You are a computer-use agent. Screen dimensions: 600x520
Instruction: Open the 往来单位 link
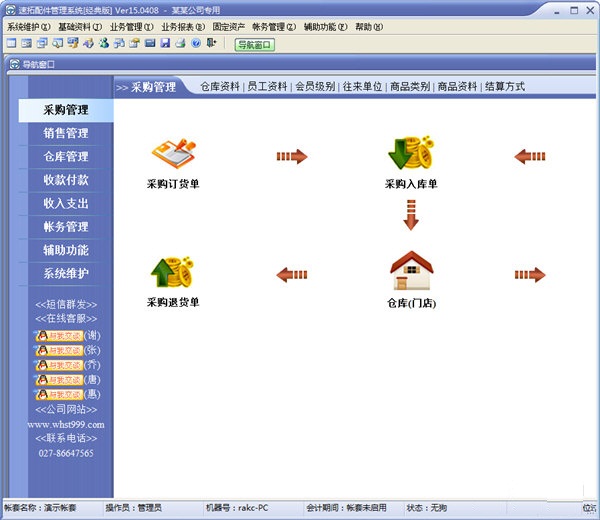[362, 86]
